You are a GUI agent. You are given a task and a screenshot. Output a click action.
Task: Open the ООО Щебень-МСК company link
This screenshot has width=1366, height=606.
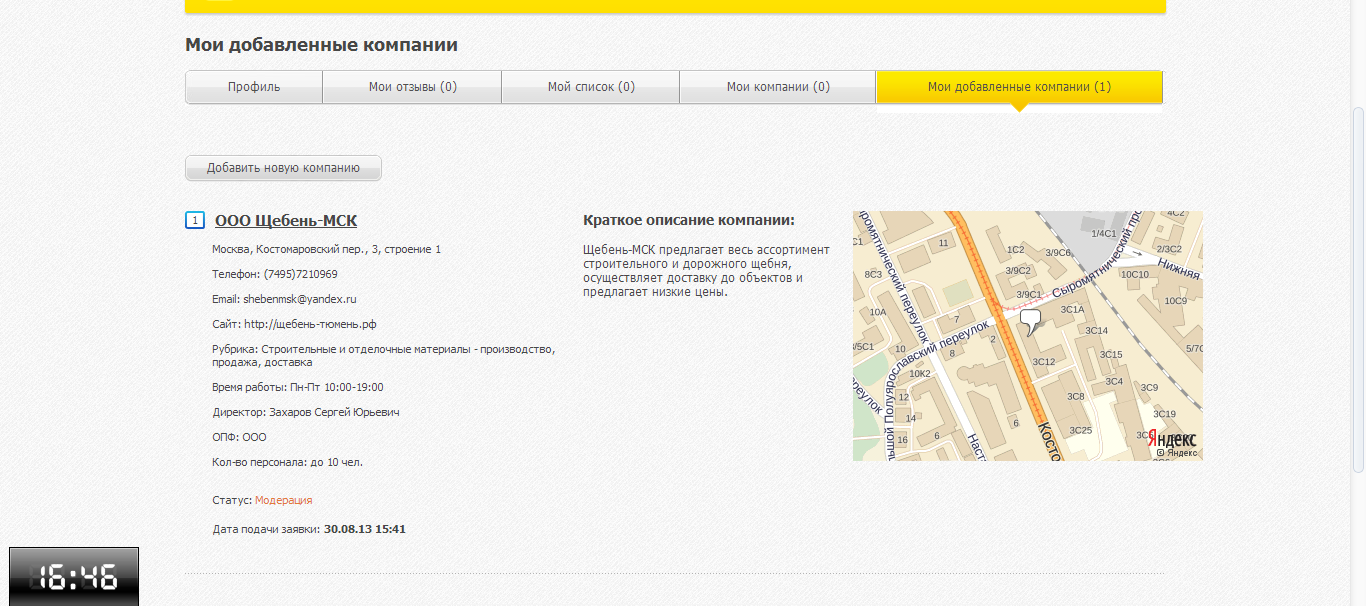286,221
